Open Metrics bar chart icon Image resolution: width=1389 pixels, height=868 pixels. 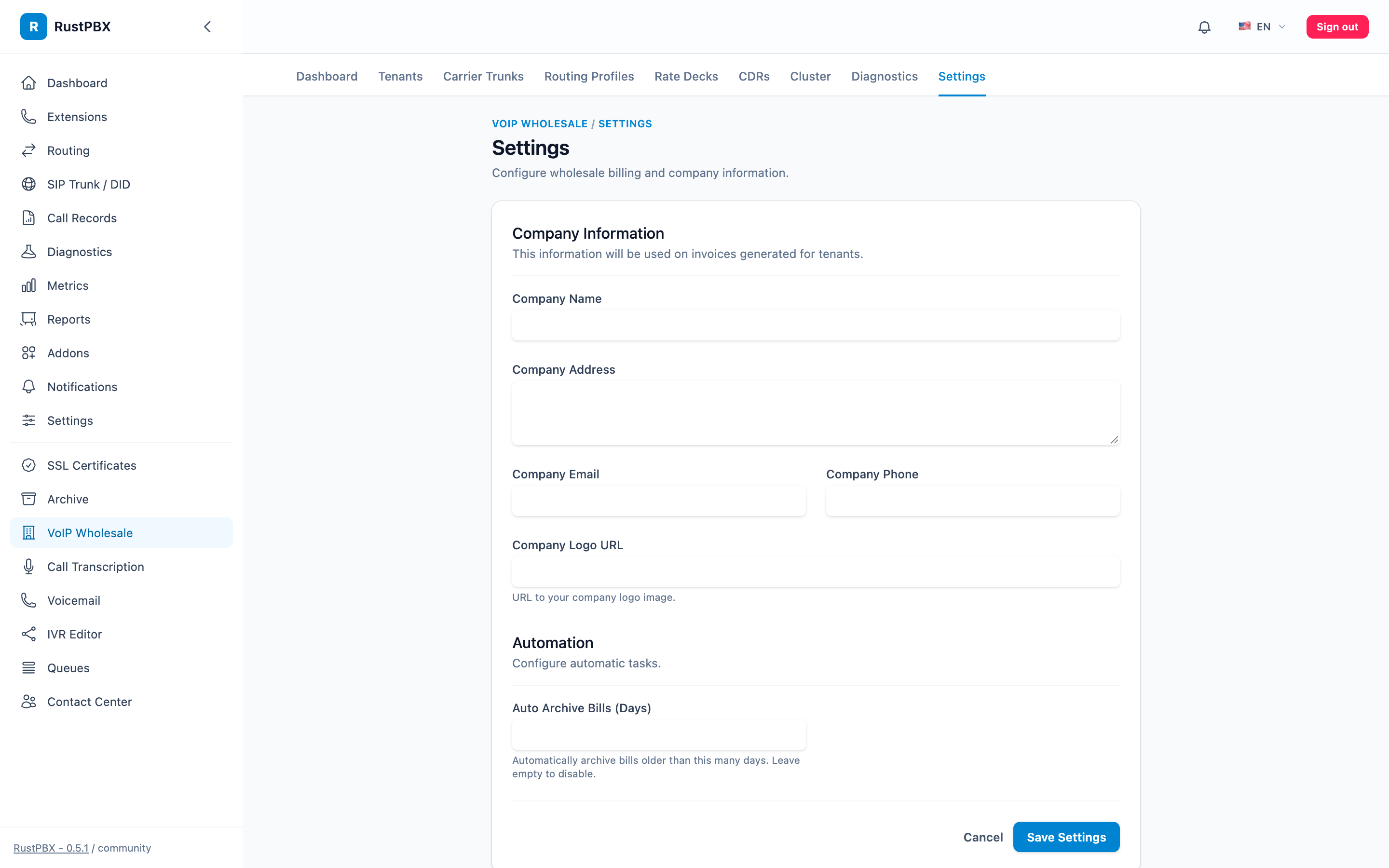29,285
